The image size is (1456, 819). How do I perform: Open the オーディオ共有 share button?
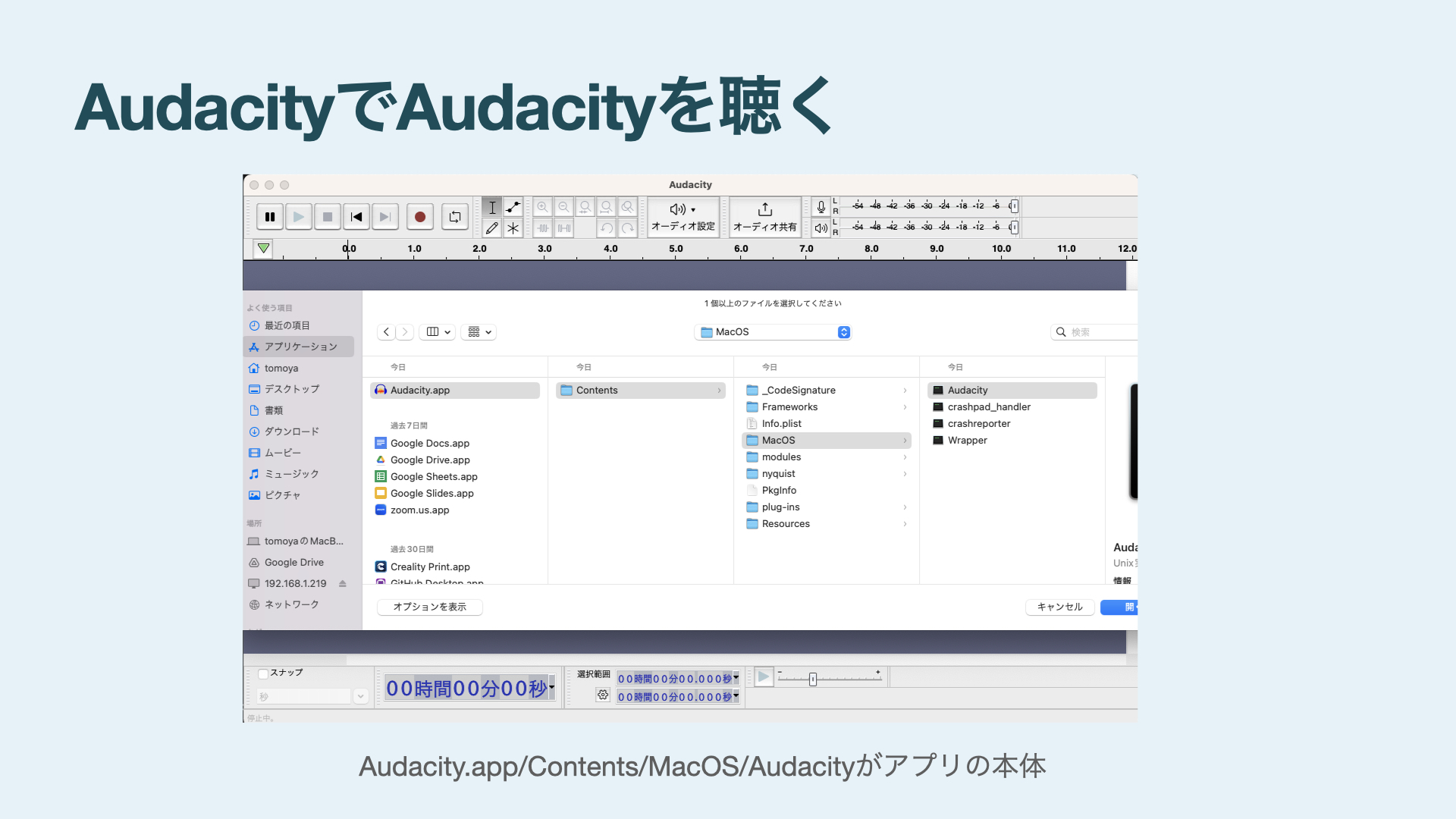764,217
